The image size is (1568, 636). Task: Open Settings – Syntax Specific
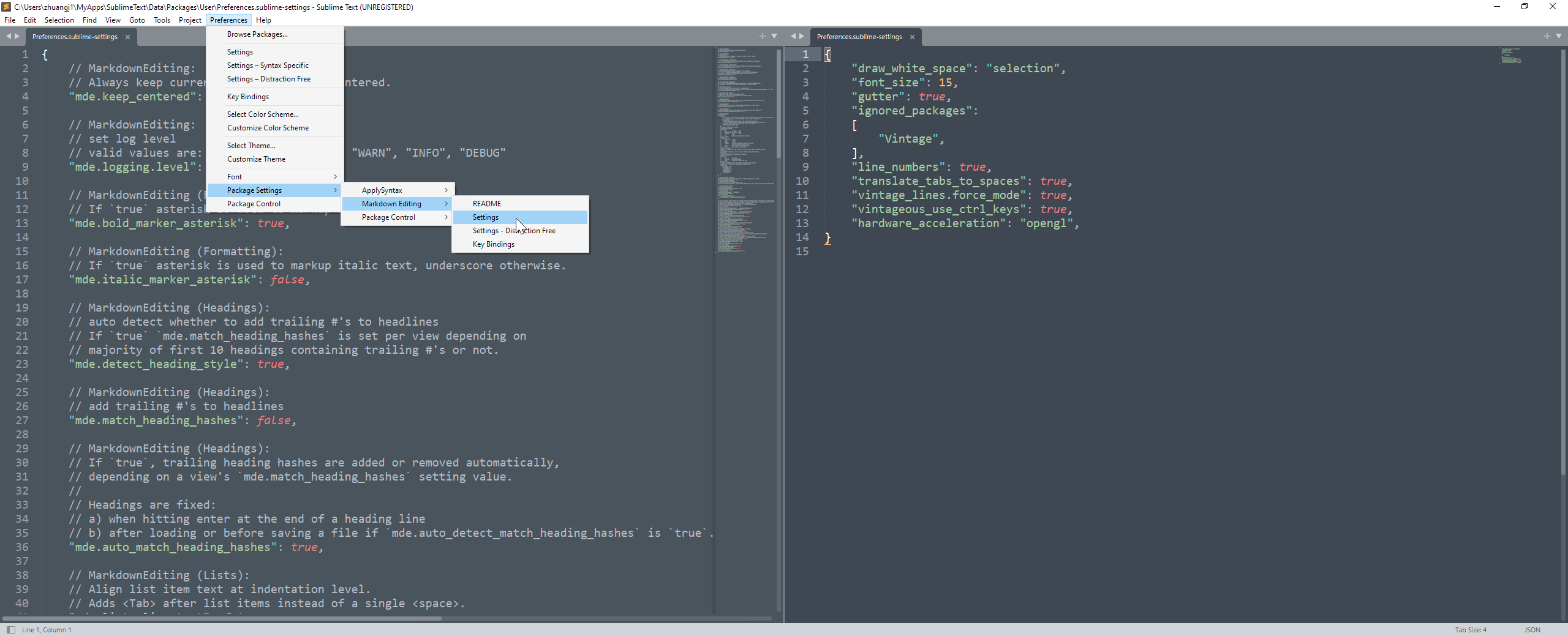[x=274, y=65]
